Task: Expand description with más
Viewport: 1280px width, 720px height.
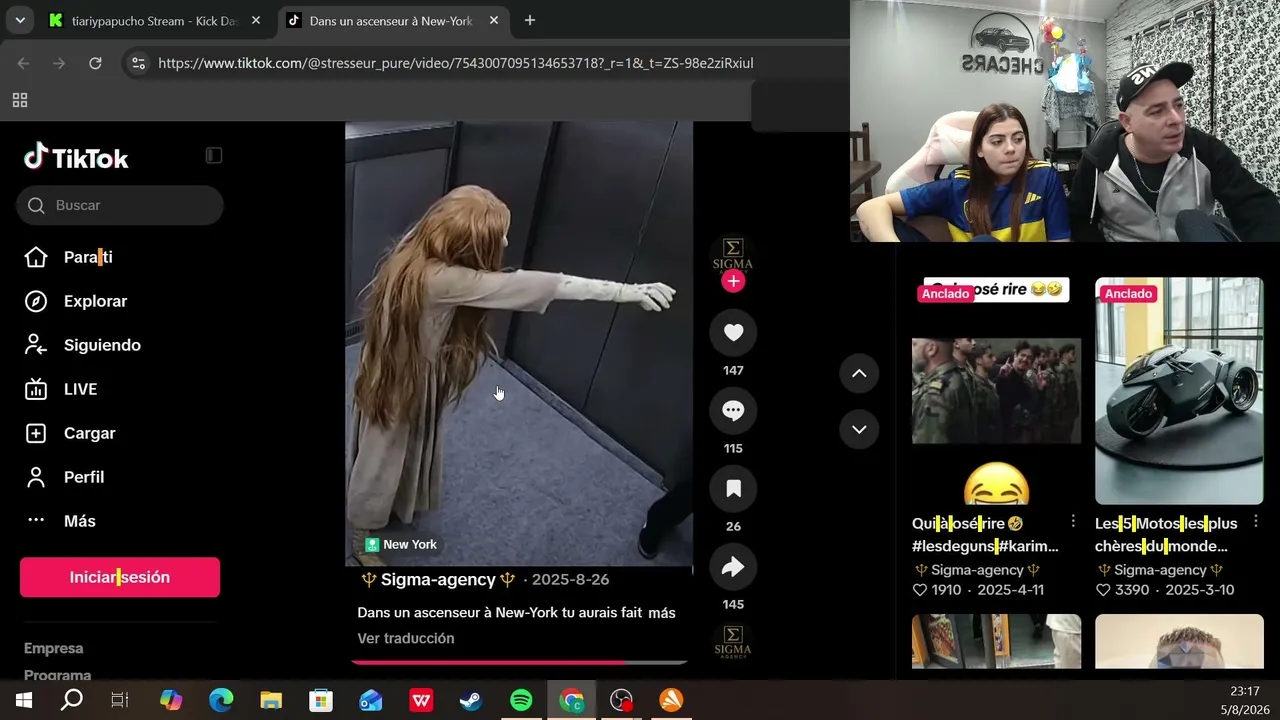Action: [662, 613]
